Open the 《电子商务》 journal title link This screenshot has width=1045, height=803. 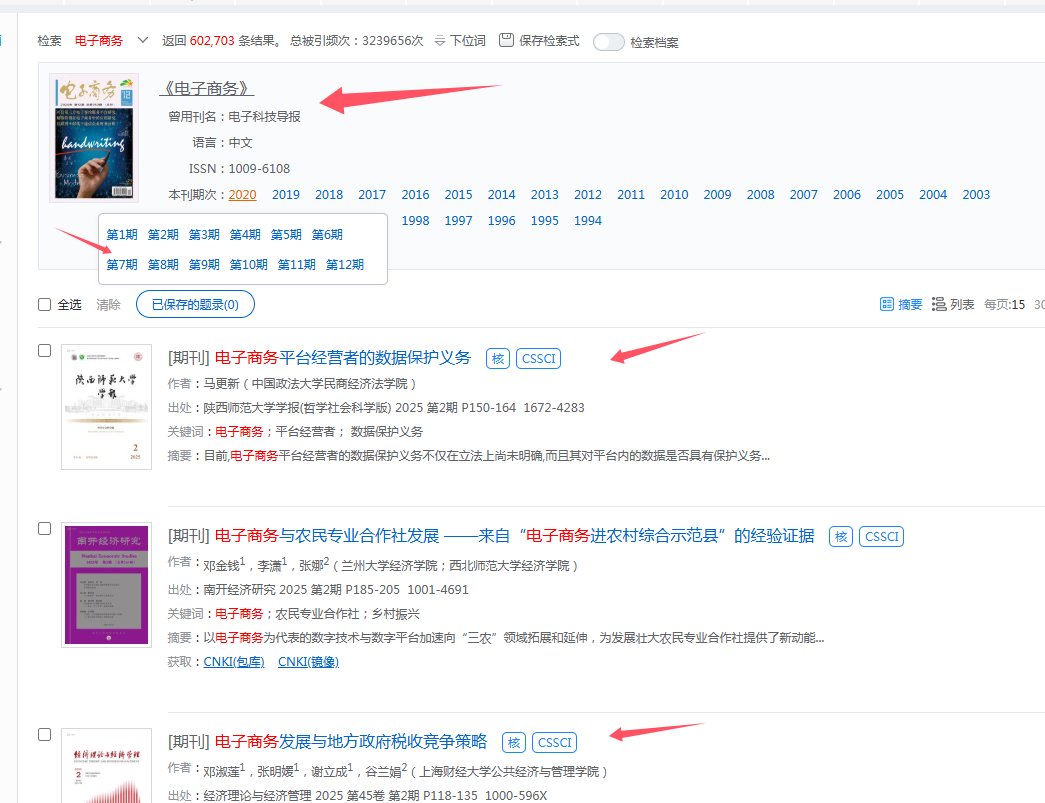[207, 89]
